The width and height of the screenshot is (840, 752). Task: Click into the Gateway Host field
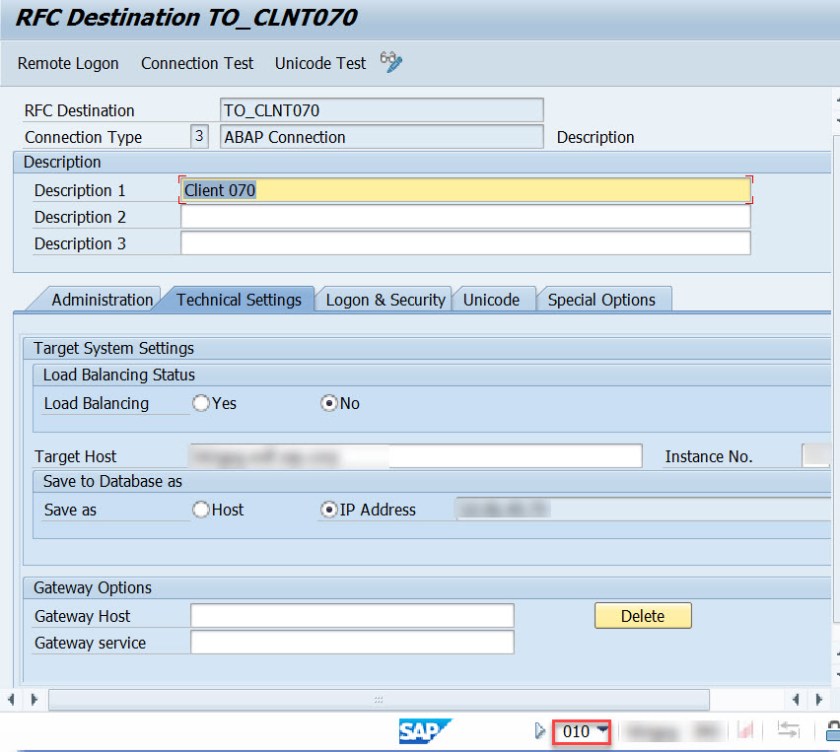coord(352,616)
